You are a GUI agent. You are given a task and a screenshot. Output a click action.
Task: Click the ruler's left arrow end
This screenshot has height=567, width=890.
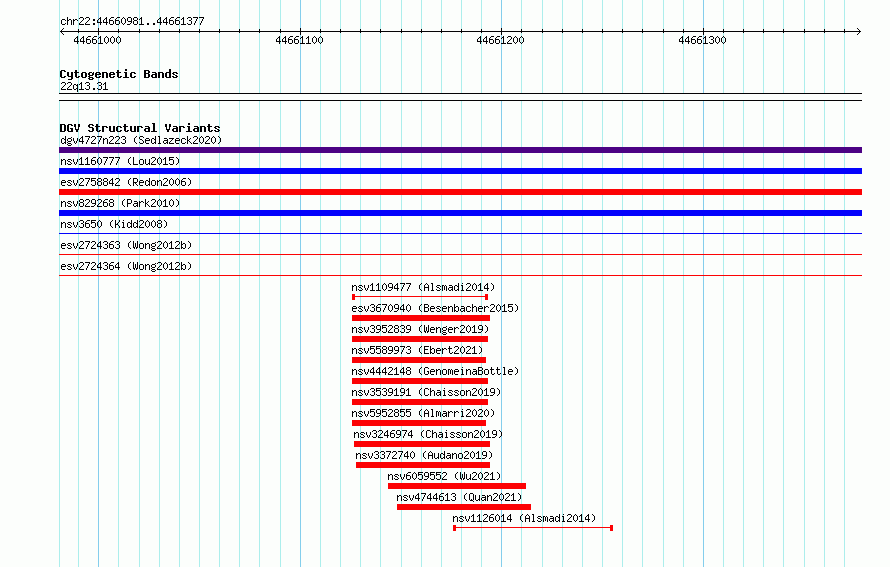click(x=62, y=32)
